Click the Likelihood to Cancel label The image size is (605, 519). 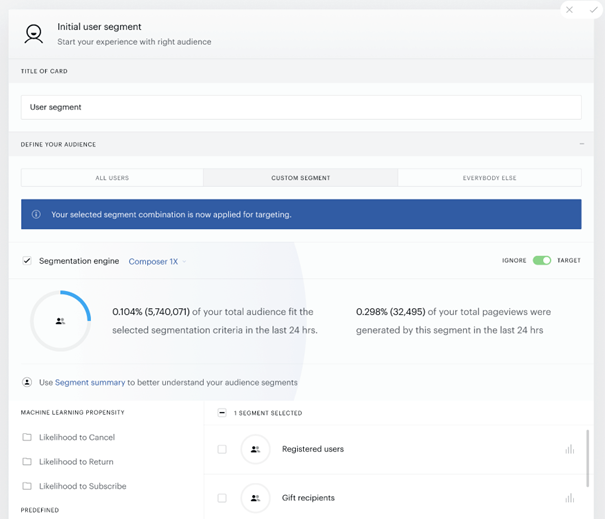pyautogui.click(x=77, y=437)
